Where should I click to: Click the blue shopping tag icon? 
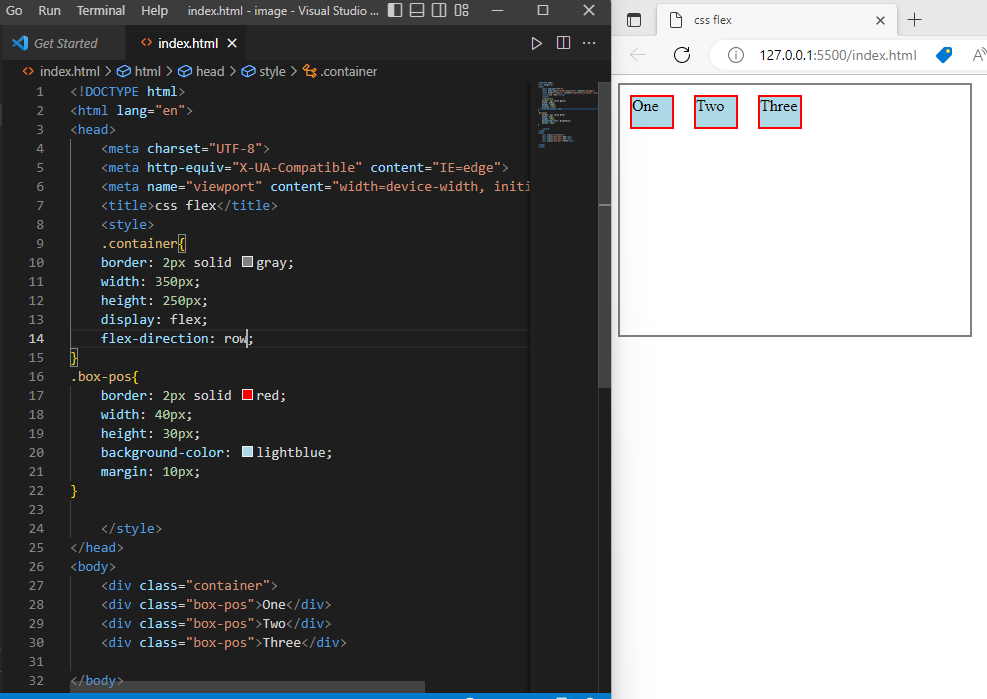coord(944,55)
